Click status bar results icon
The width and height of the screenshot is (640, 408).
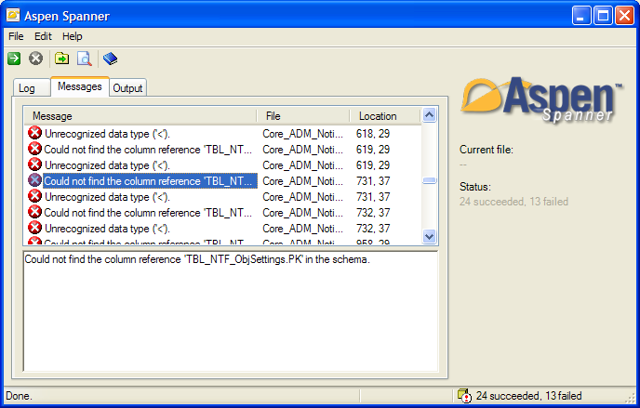[464, 395]
